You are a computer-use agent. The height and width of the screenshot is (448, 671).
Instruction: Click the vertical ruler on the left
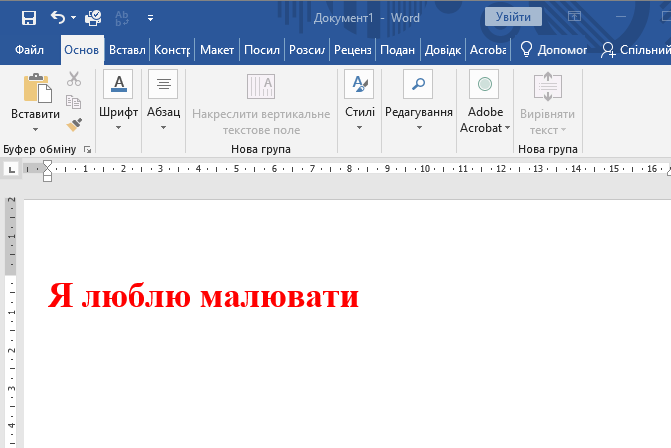[x=11, y=321]
